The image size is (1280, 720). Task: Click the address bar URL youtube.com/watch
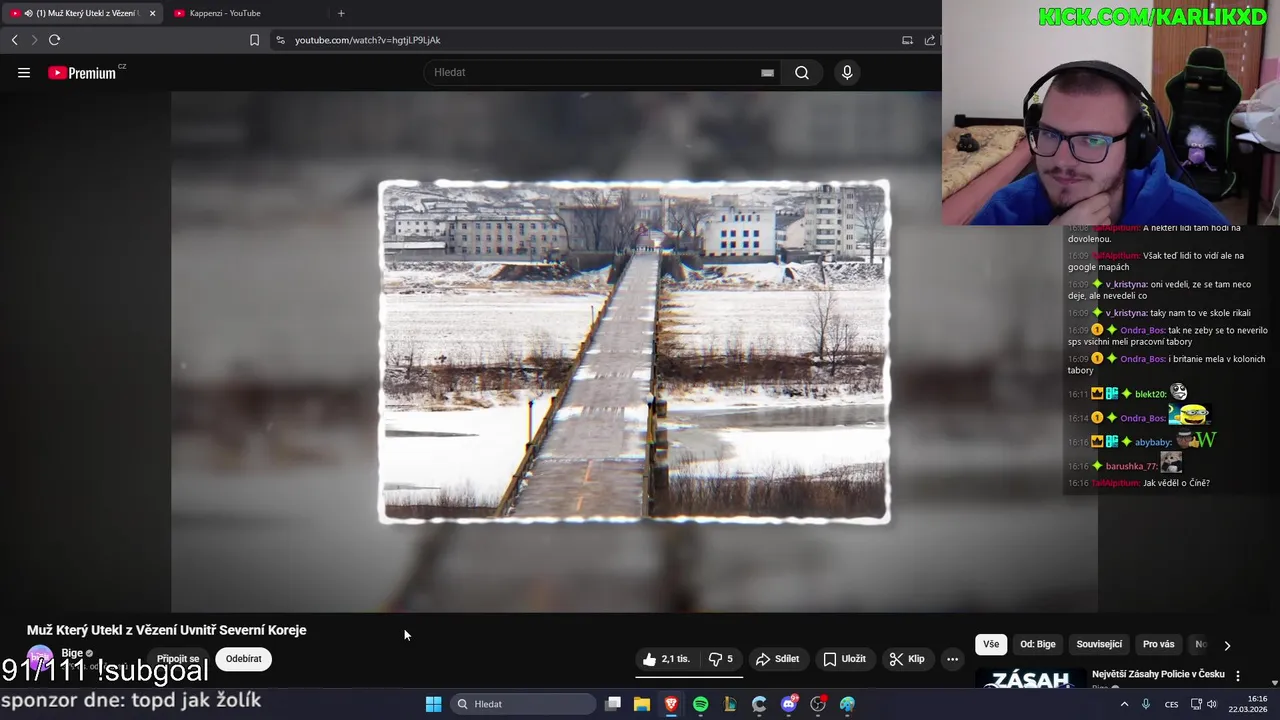click(367, 40)
